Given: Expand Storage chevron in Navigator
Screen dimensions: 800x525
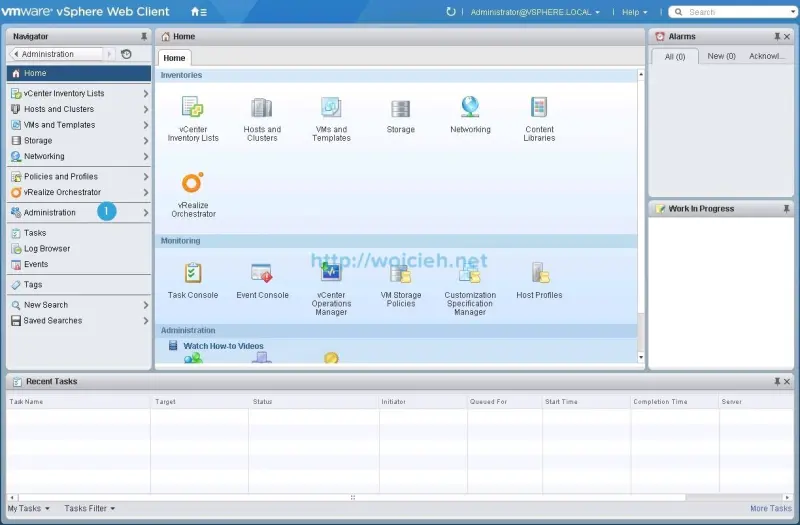Looking at the screenshot, I should coord(146,141).
